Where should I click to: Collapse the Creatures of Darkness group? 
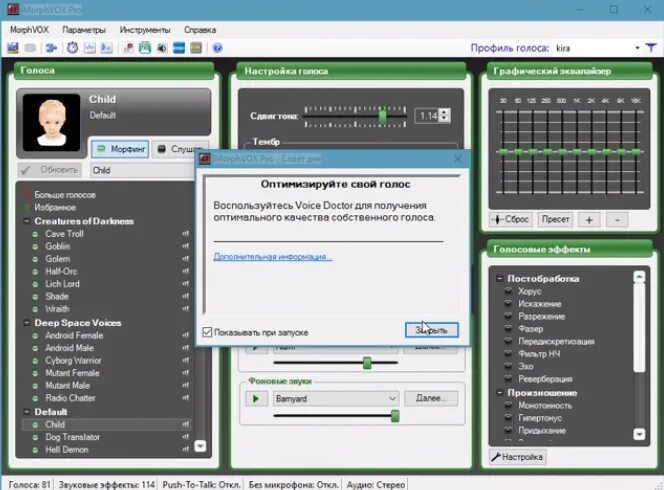click(27, 221)
